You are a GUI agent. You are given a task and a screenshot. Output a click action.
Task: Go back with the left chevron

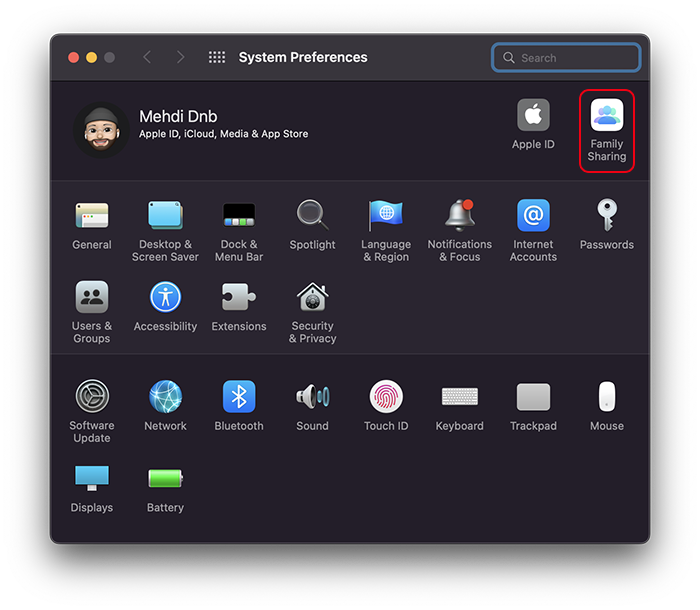tap(147, 57)
